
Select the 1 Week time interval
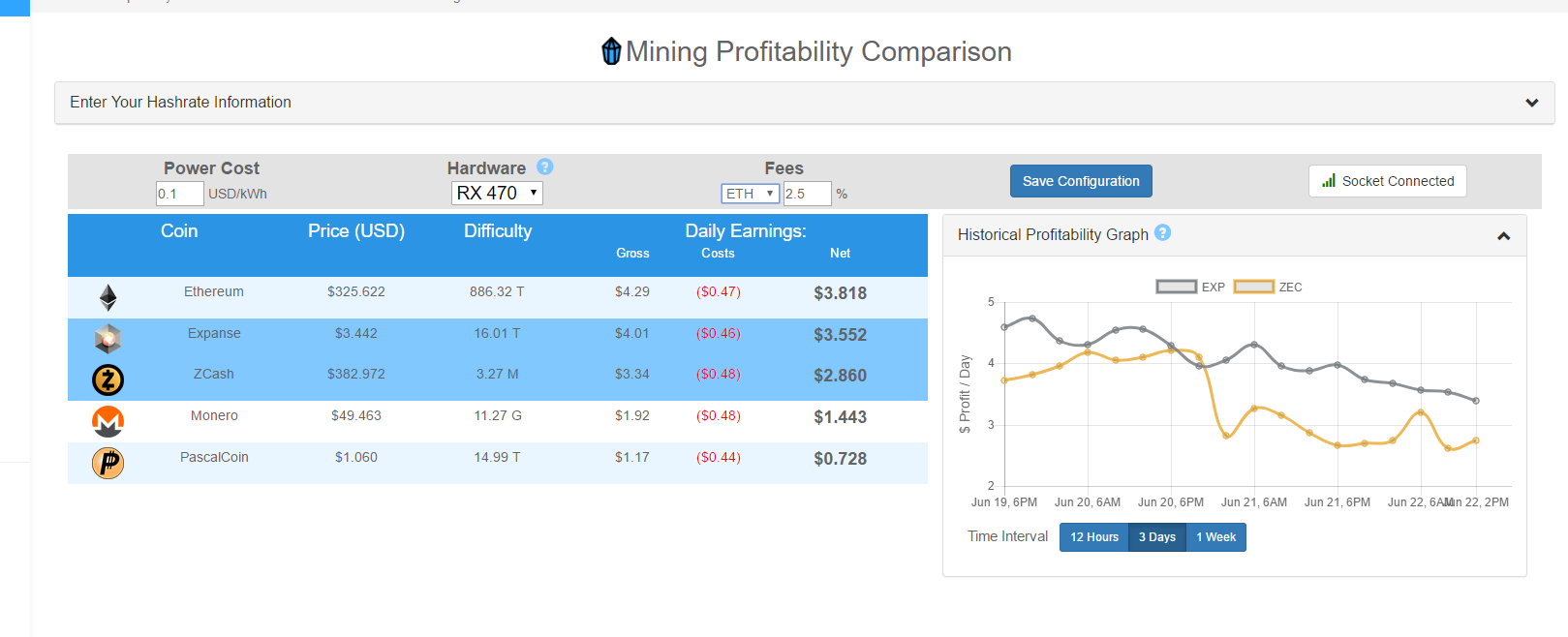coord(1215,537)
